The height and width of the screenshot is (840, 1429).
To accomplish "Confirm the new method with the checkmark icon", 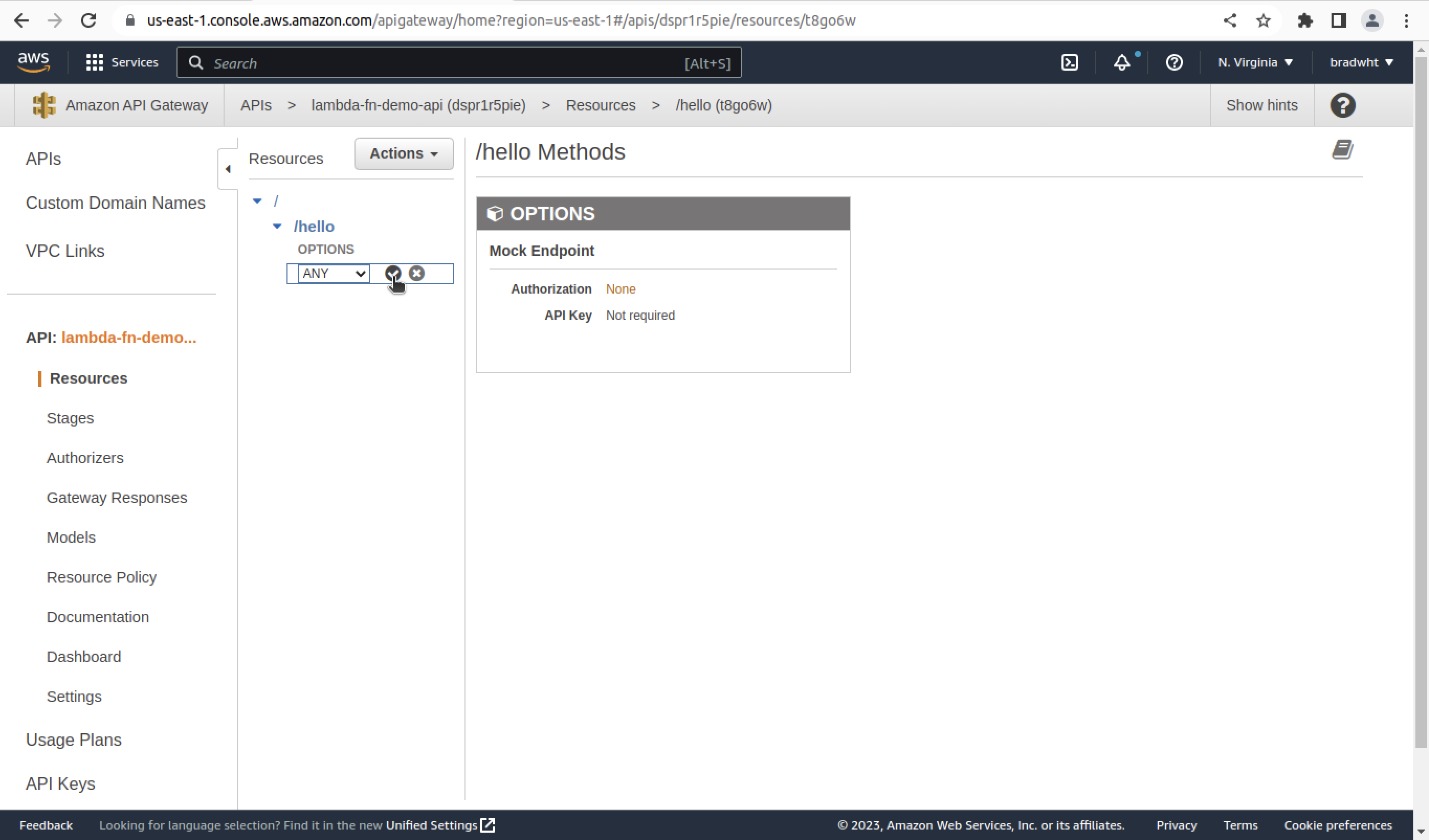I will [393, 273].
